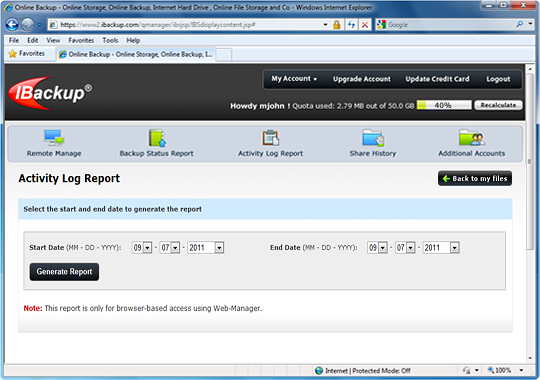Click zoom level magnifier in status bar
The height and width of the screenshot is (380, 540).
(x=491, y=370)
